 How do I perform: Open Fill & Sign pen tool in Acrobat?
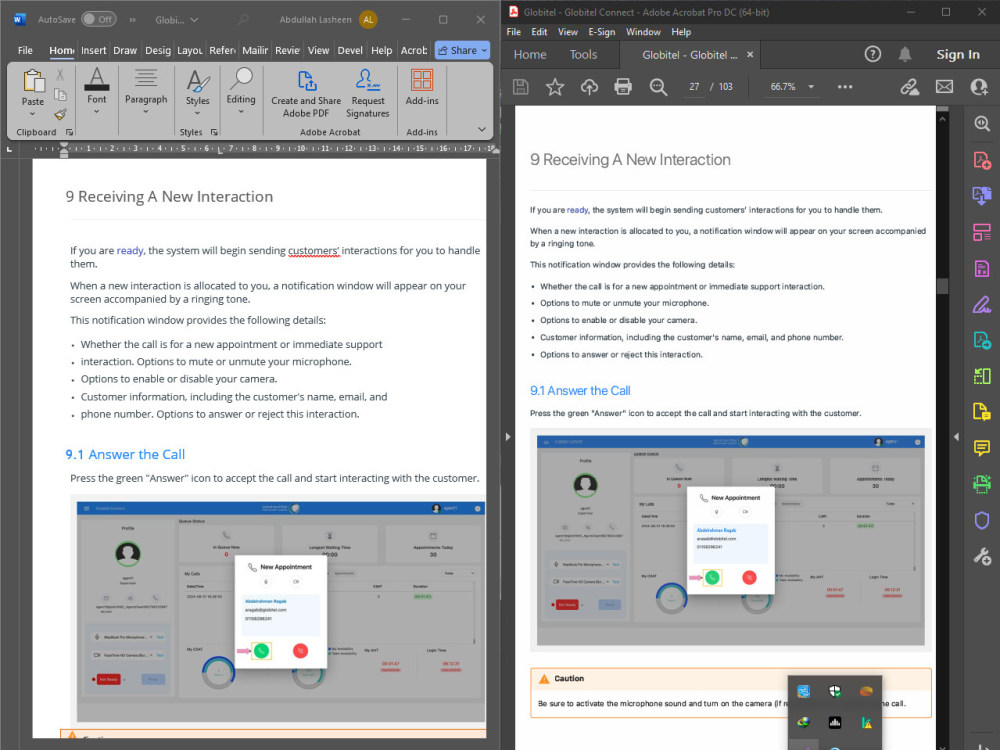(x=982, y=305)
